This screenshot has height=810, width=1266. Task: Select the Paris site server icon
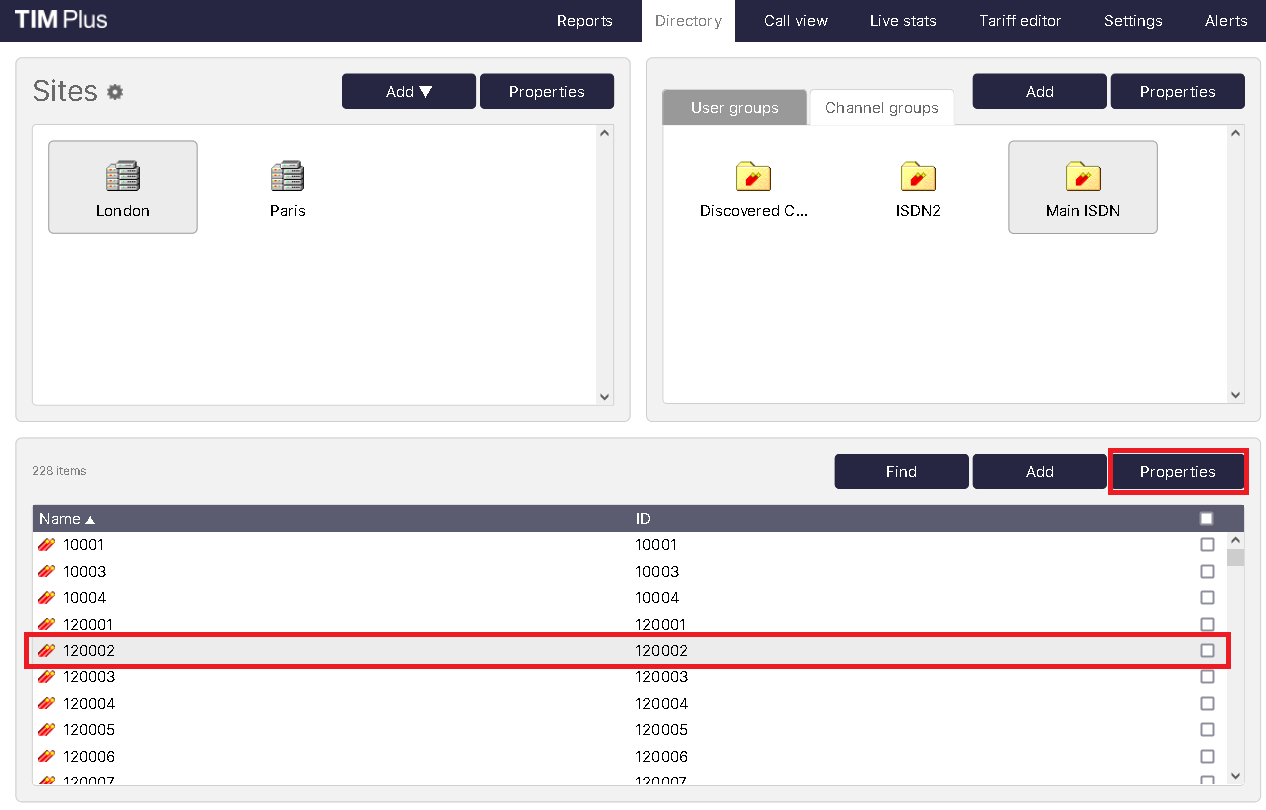pyautogui.click(x=287, y=177)
